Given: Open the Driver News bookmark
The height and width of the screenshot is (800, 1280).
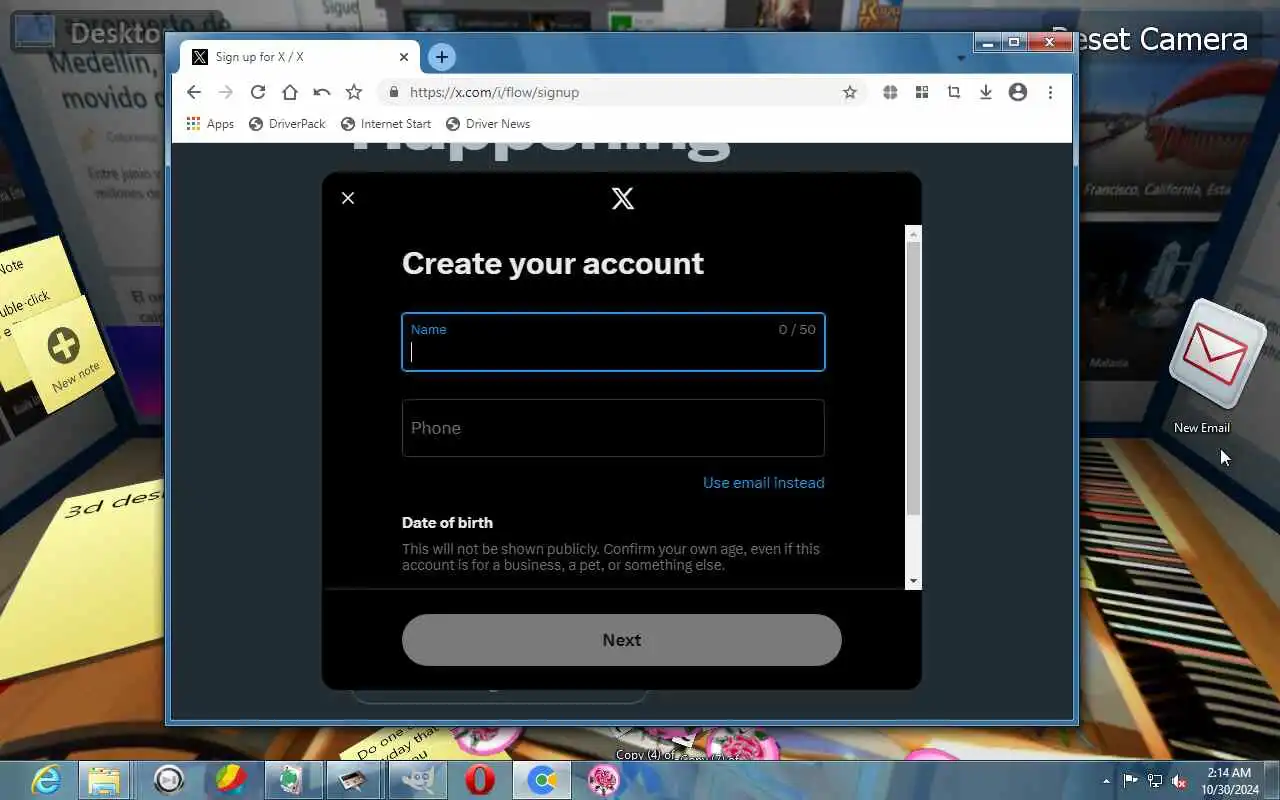Looking at the screenshot, I should [488, 124].
